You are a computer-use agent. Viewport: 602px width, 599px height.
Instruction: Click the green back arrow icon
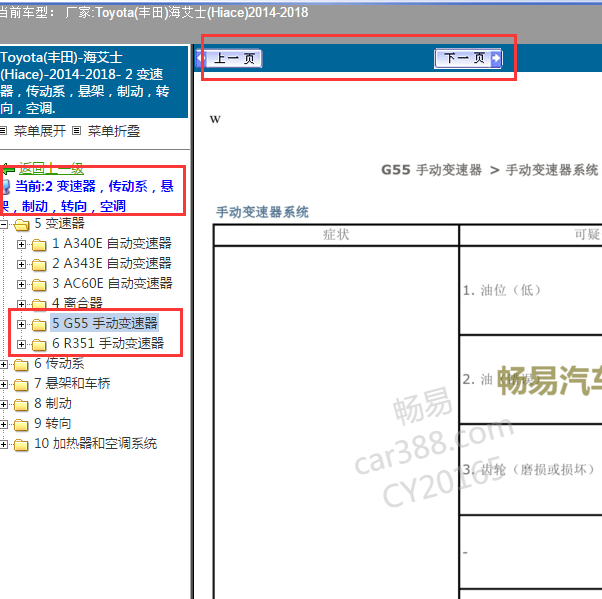pyautogui.click(x=8, y=169)
